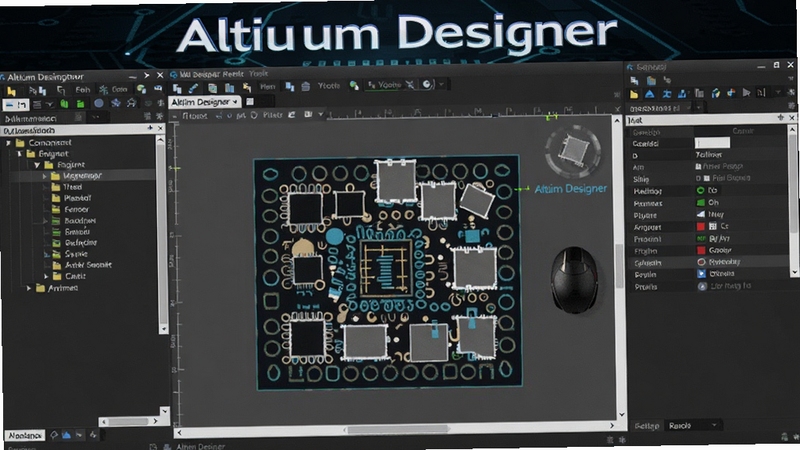This screenshot has height=450, width=800.
Task: Collapse the Fogjant subfolder
Action: [x=37, y=165]
